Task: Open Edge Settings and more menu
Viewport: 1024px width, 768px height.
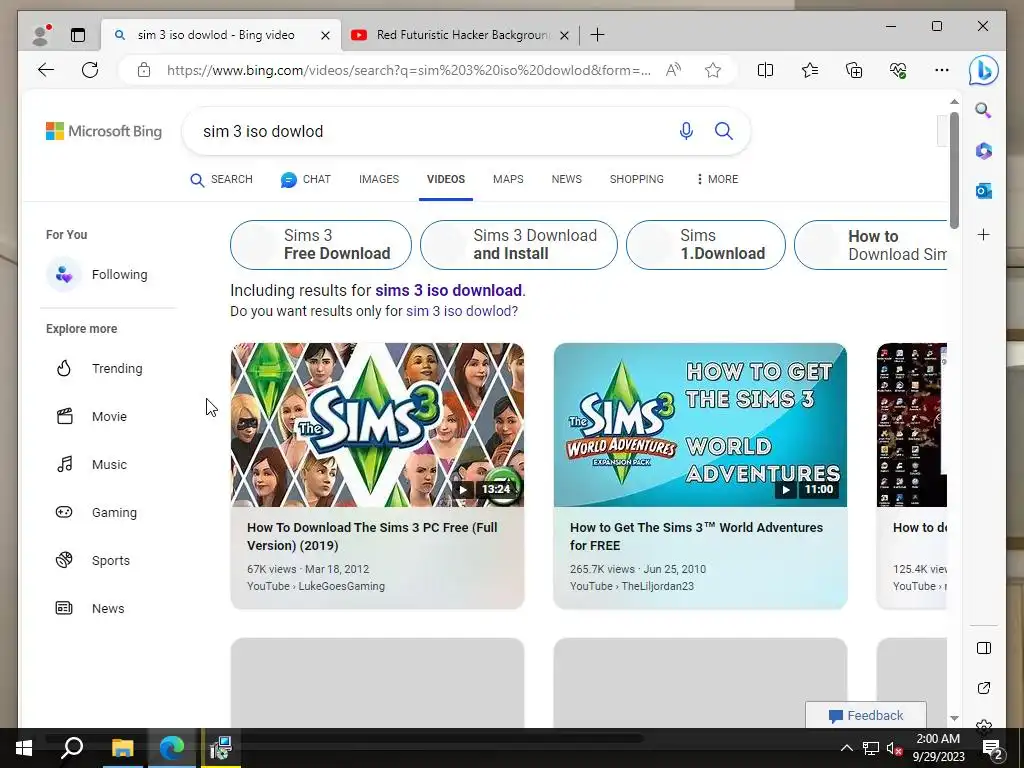Action: [941, 70]
